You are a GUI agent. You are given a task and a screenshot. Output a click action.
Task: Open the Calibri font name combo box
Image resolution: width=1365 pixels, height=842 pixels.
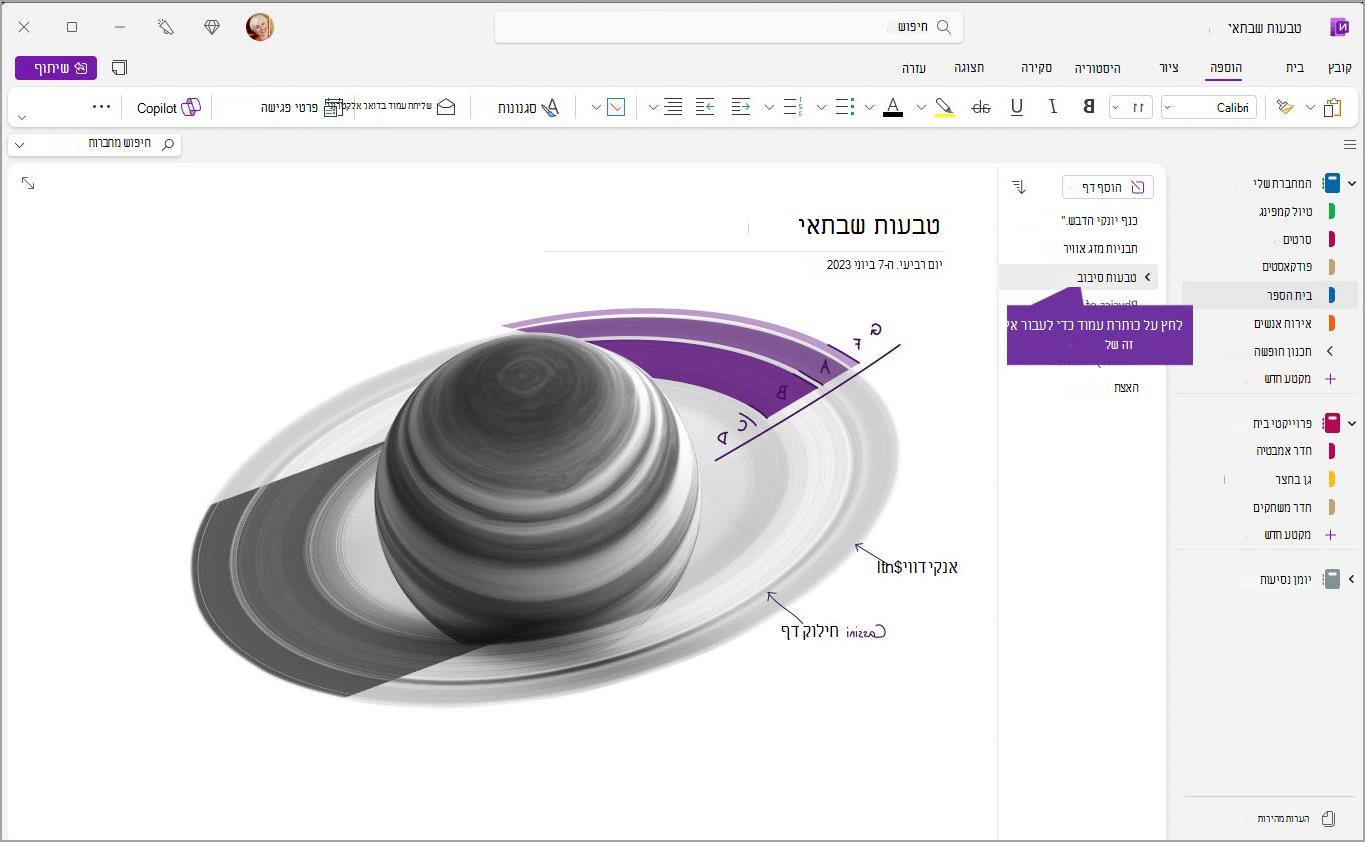click(x=1210, y=107)
